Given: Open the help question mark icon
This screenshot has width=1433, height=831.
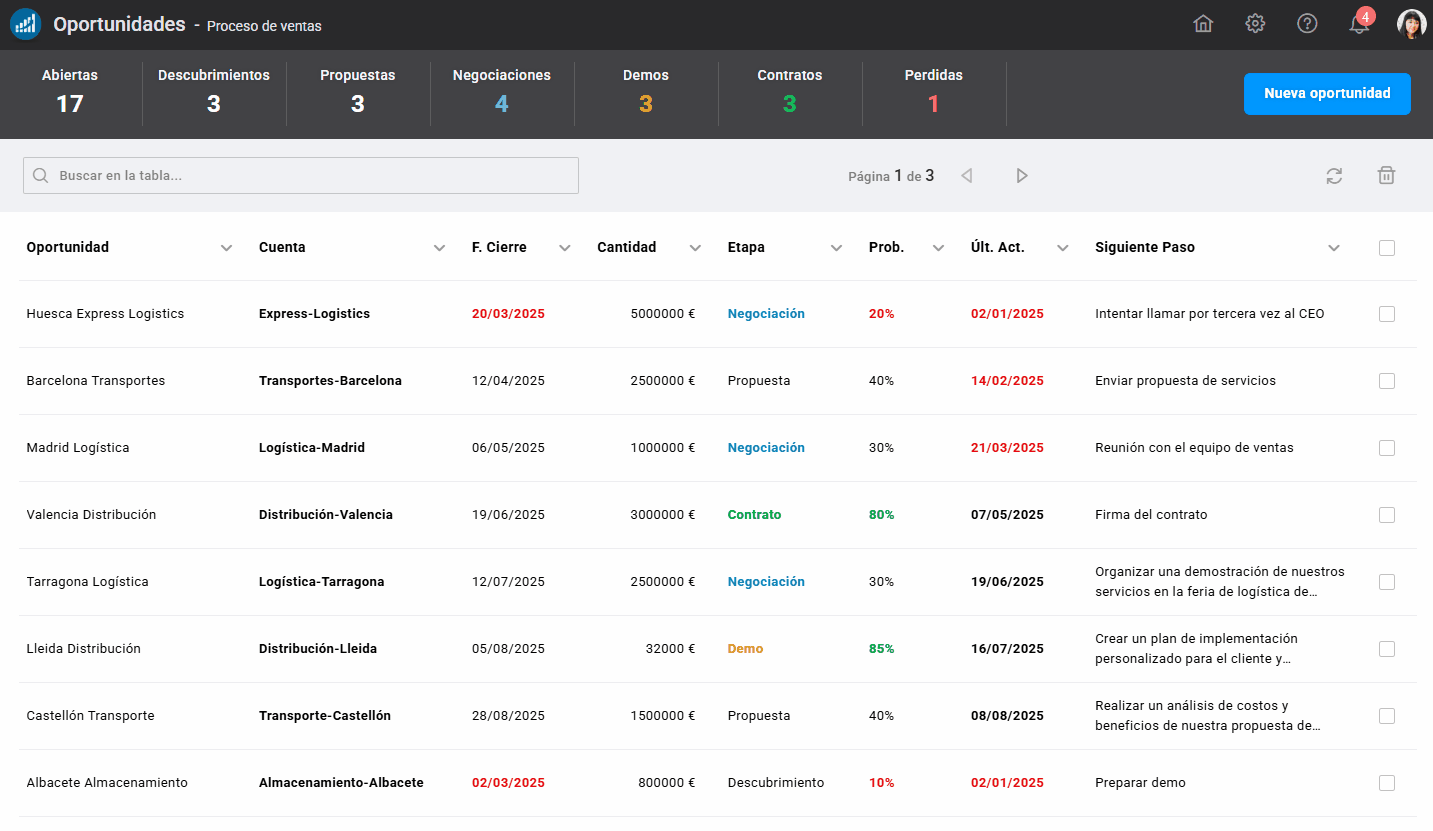Looking at the screenshot, I should click(1307, 23).
